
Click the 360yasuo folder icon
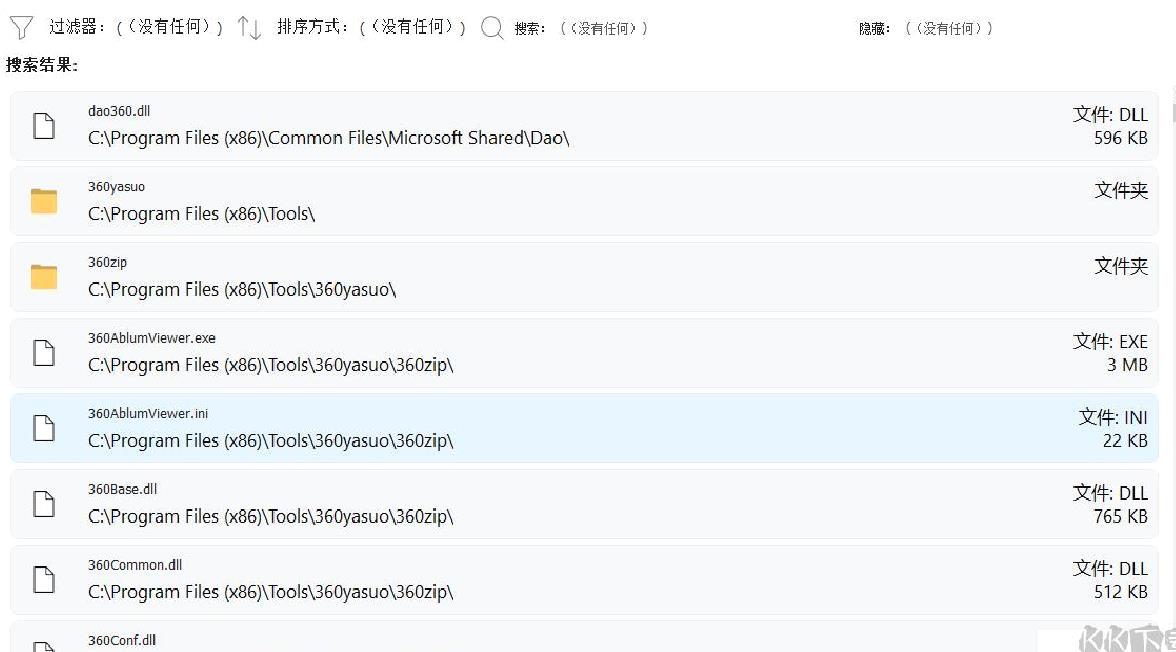pyautogui.click(x=44, y=201)
